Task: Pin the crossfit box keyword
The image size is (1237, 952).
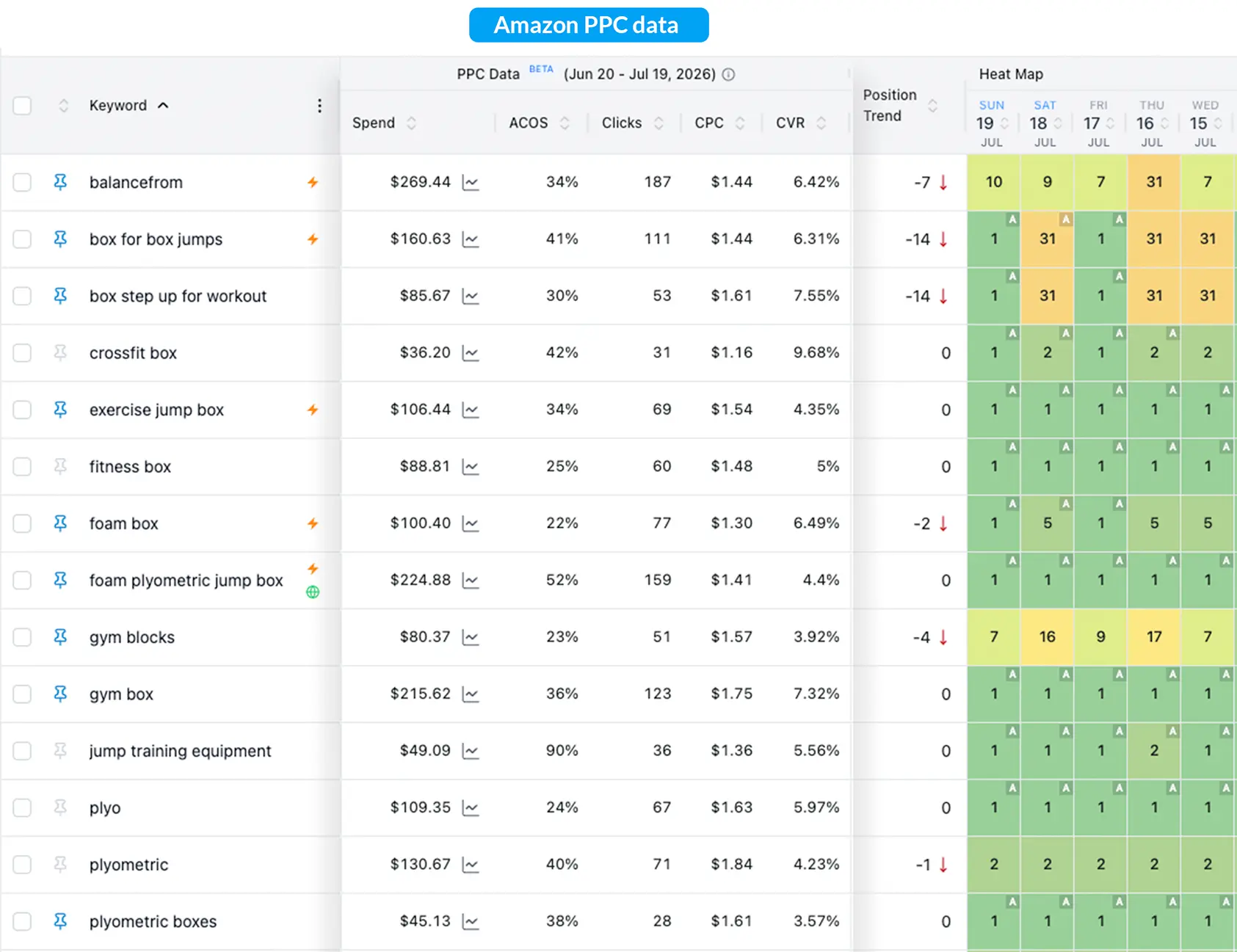Action: click(x=60, y=353)
